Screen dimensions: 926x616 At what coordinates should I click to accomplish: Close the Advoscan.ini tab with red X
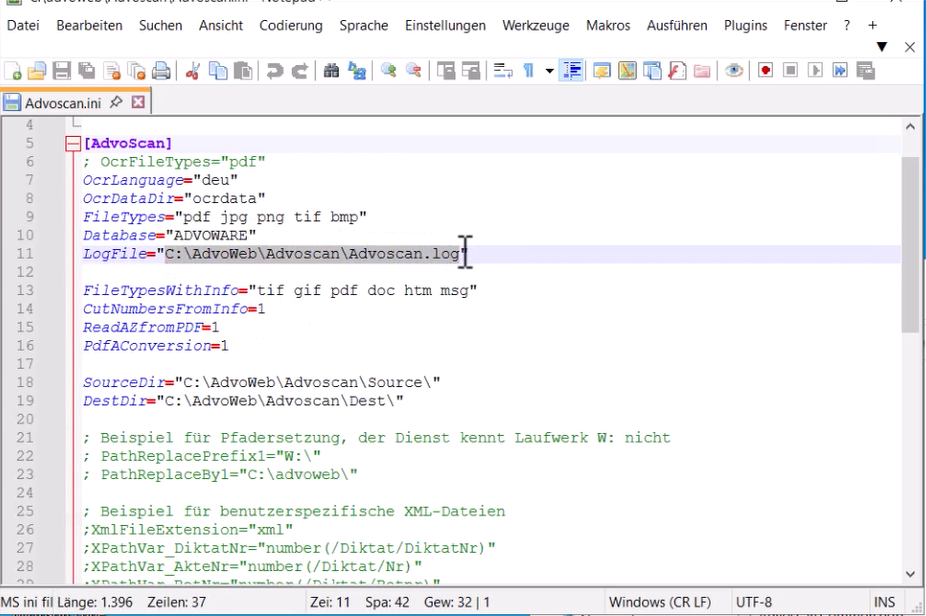tap(138, 102)
